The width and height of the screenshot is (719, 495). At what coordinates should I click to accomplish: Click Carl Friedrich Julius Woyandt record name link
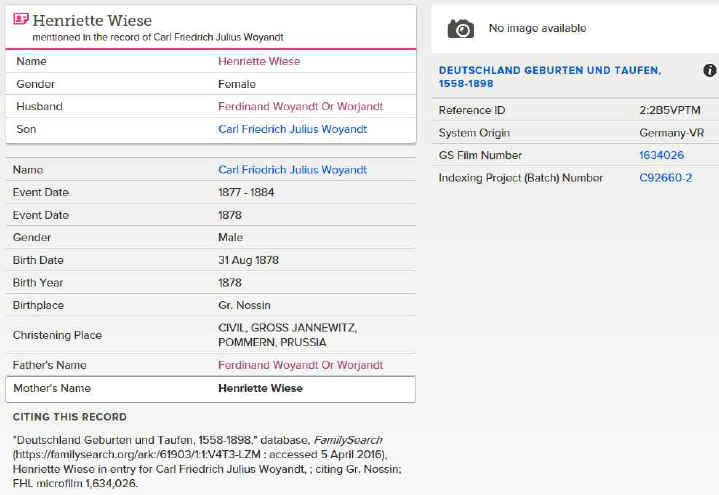click(x=293, y=170)
